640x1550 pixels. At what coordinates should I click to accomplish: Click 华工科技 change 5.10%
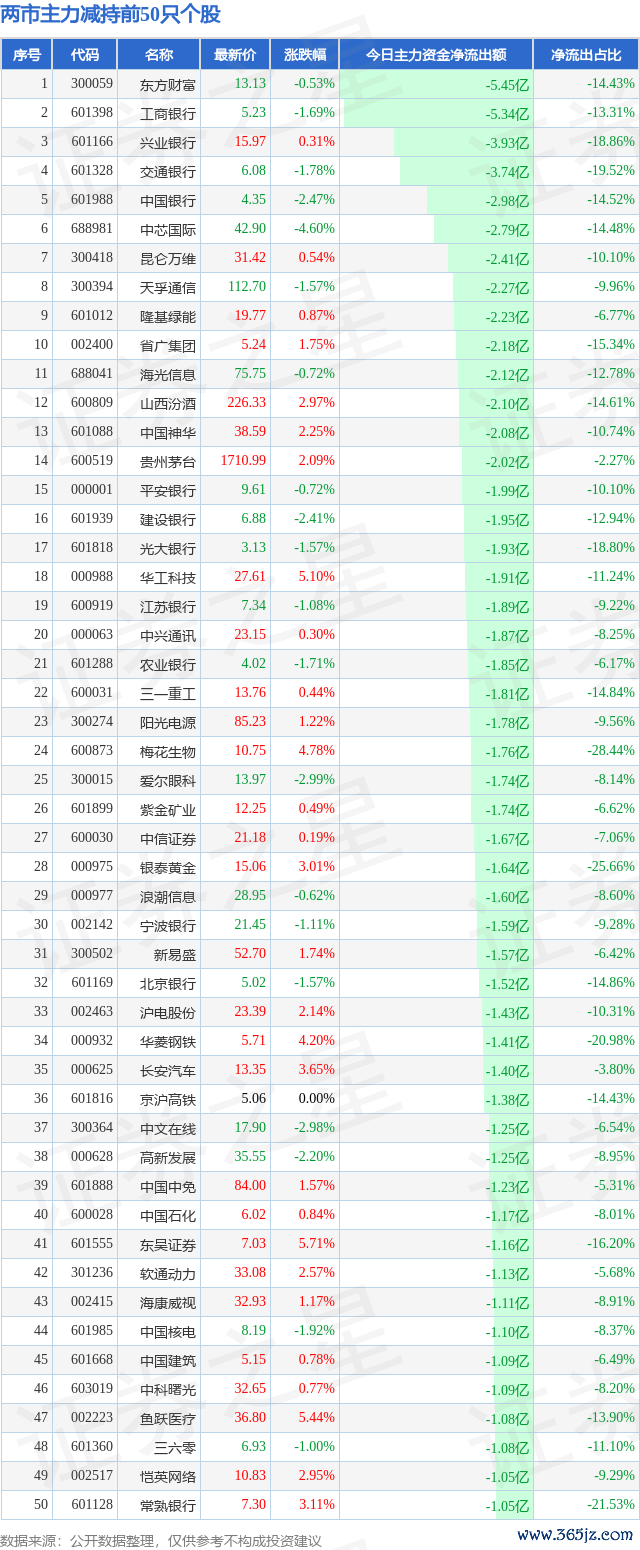pos(316,577)
